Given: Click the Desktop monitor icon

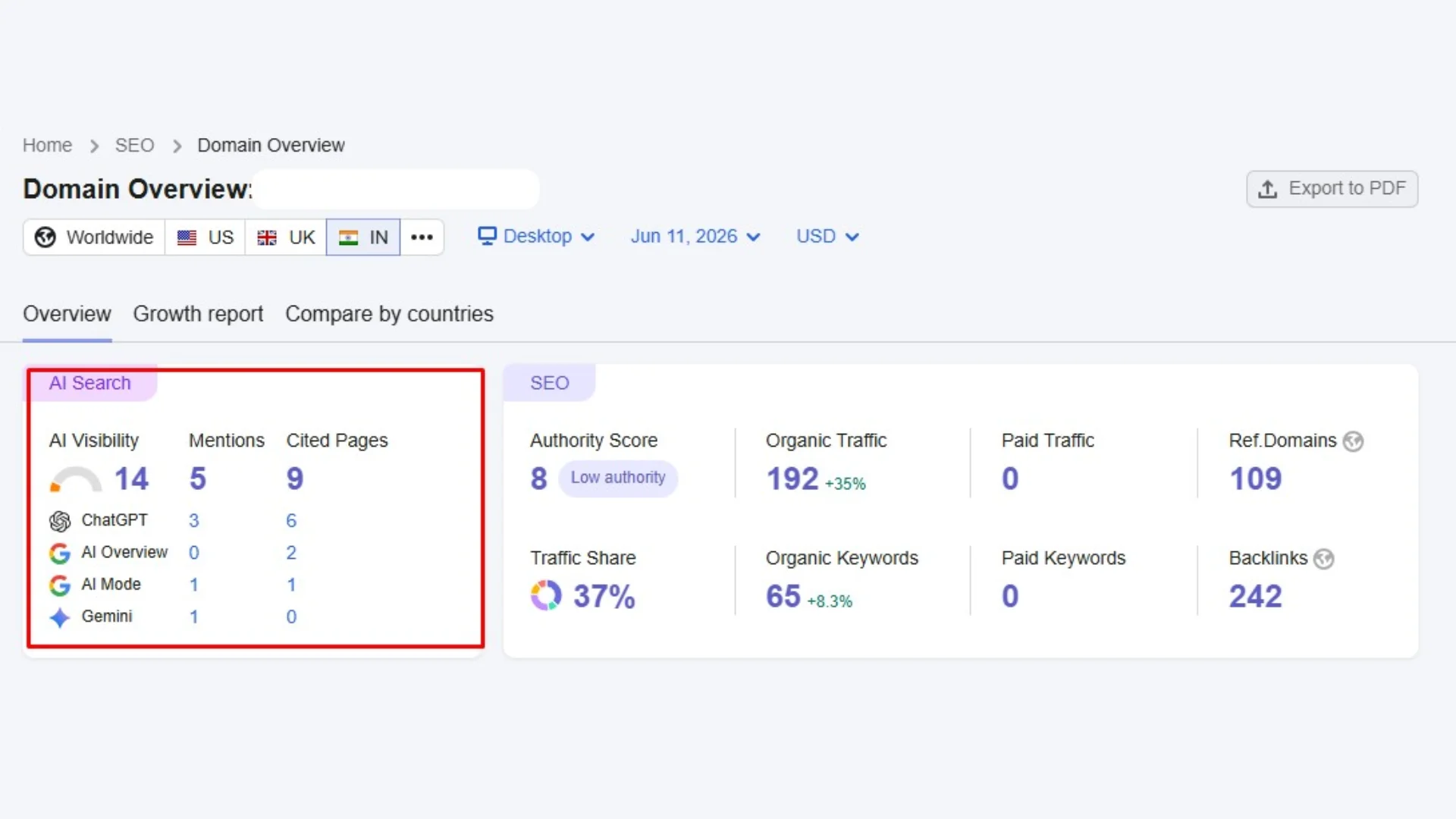Looking at the screenshot, I should 487,236.
